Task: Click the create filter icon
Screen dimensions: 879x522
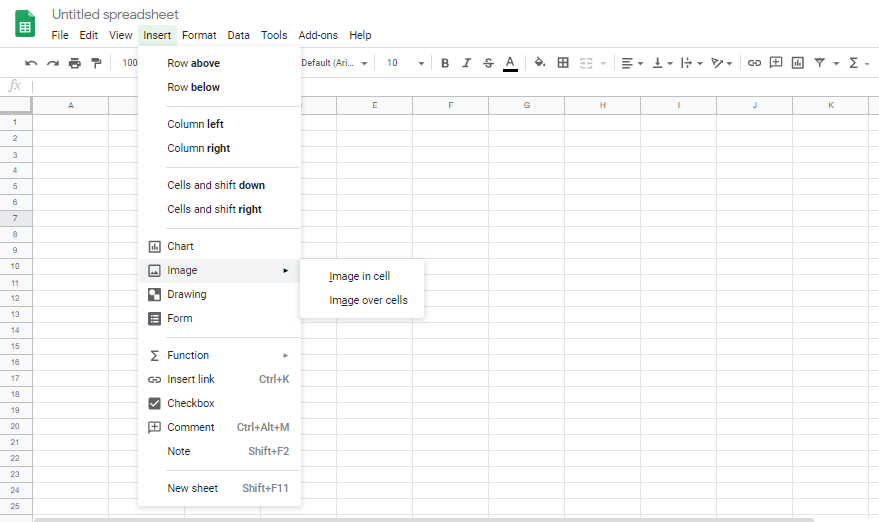Action: 820,63
